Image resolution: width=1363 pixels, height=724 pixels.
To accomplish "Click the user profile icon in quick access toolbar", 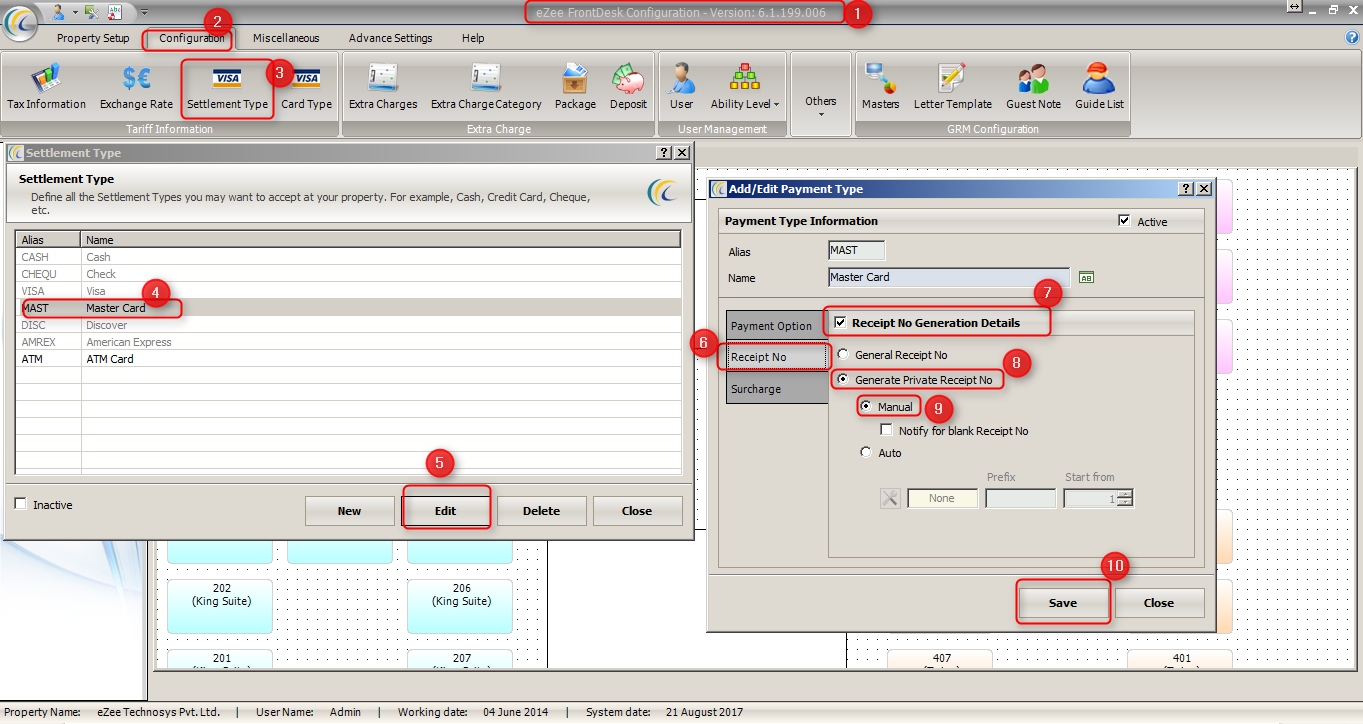I will pos(58,11).
